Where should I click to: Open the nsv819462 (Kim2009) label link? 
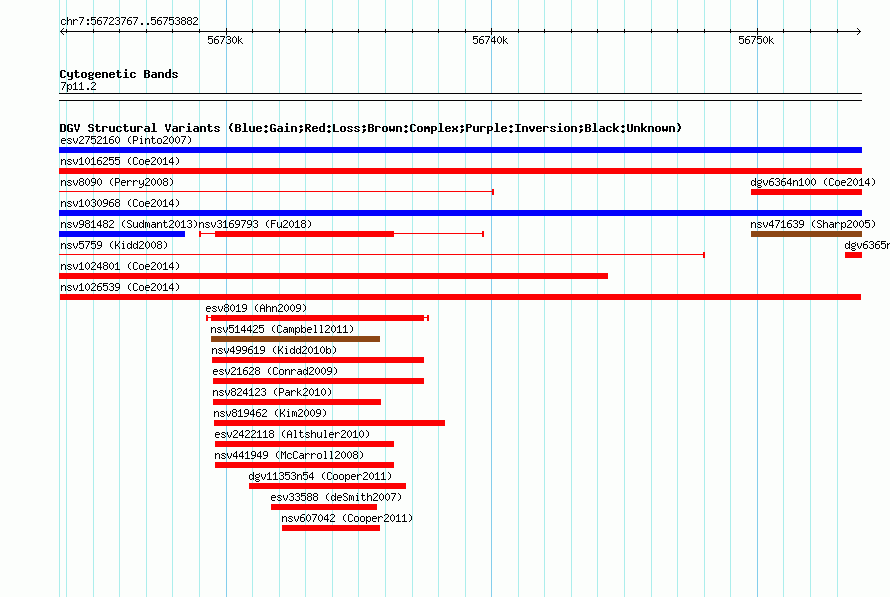[x=270, y=413]
